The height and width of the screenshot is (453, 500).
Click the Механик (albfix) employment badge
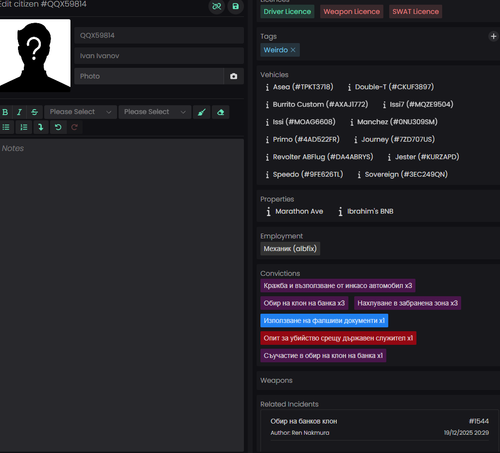290,249
